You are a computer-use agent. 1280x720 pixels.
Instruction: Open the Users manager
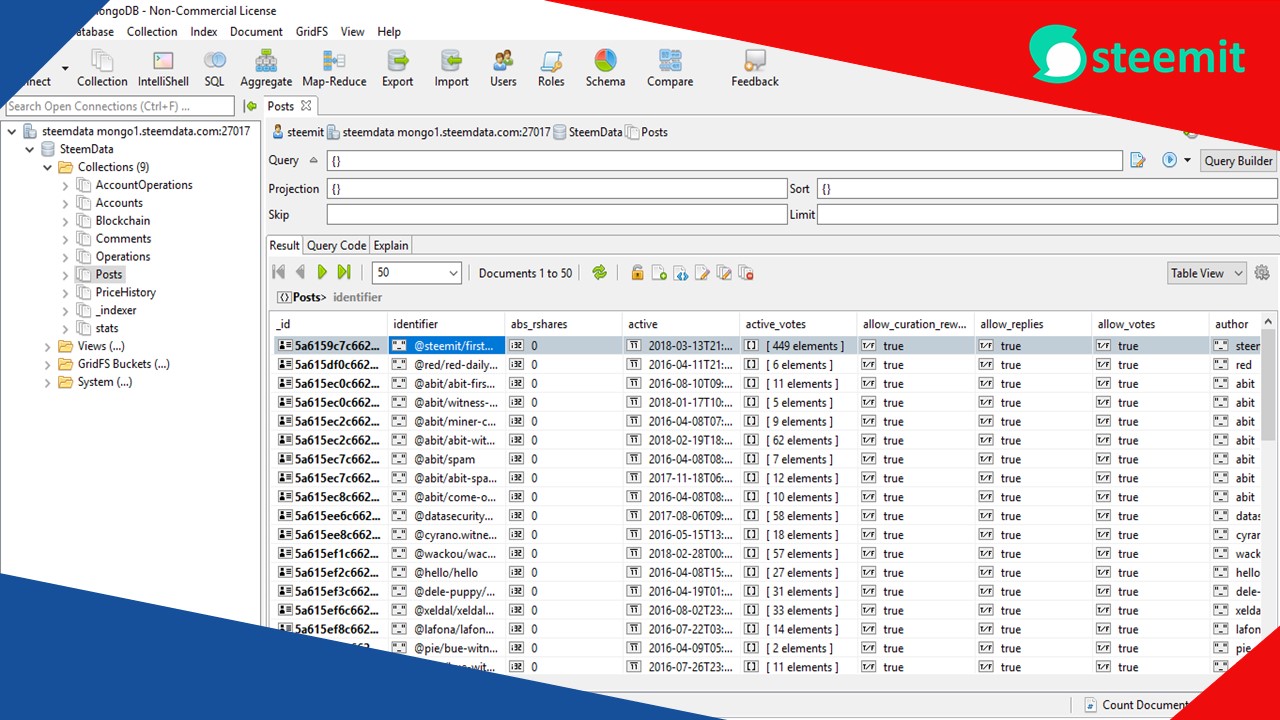503,69
